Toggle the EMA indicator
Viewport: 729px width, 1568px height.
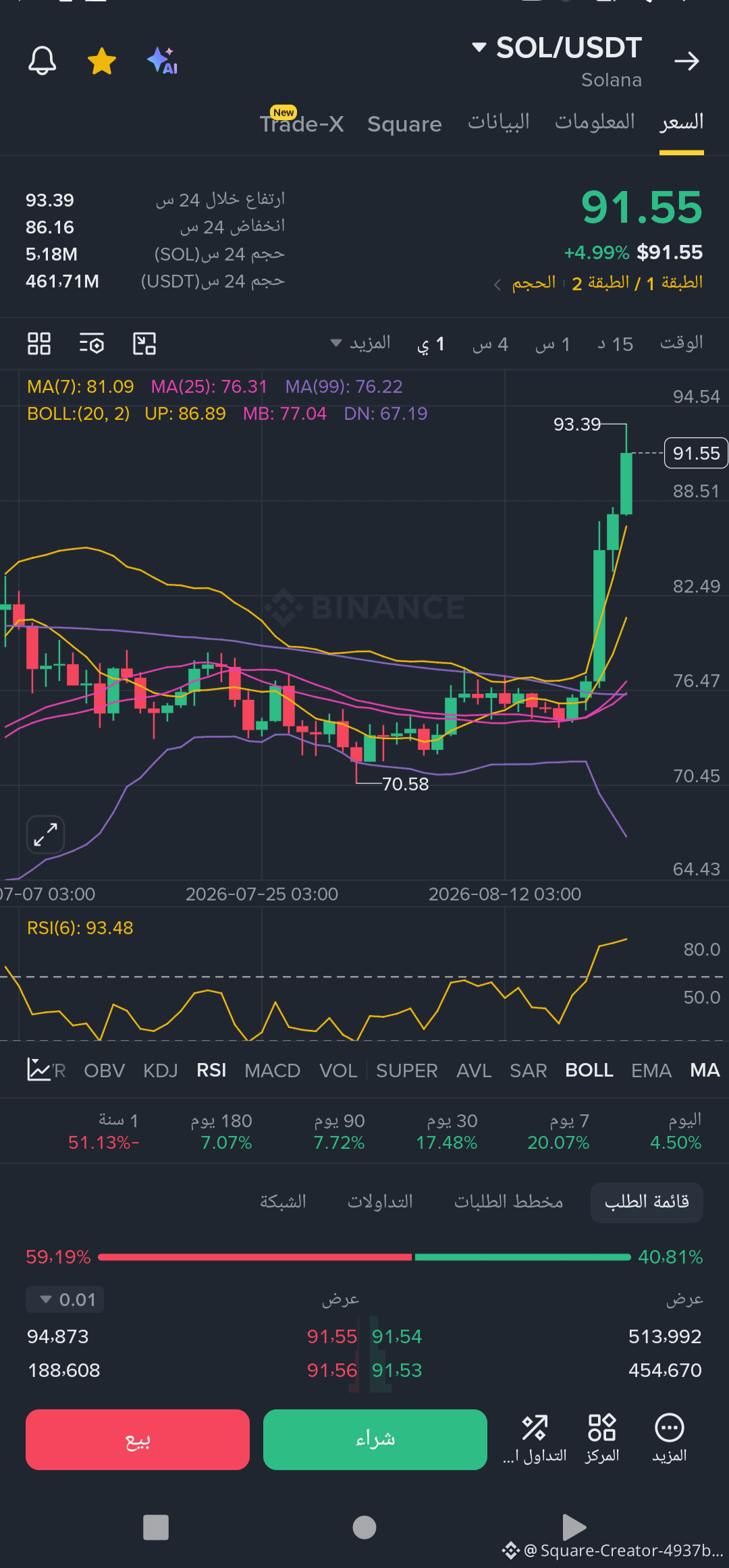click(x=651, y=1071)
